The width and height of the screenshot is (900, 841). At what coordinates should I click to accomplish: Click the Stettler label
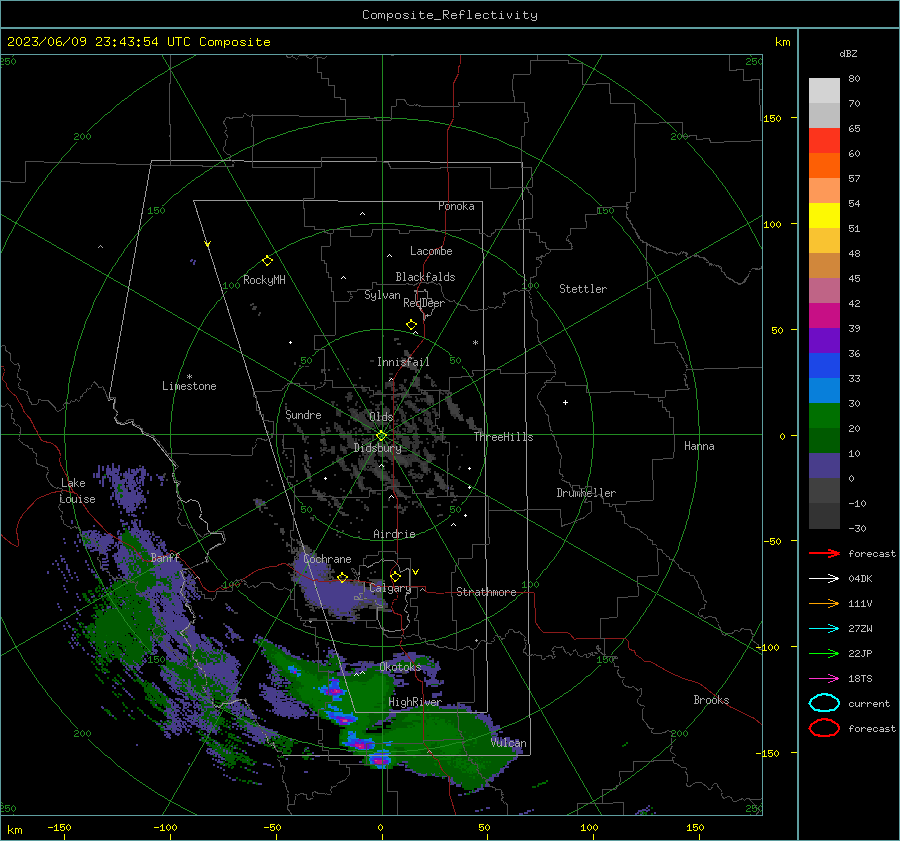pyautogui.click(x=583, y=289)
